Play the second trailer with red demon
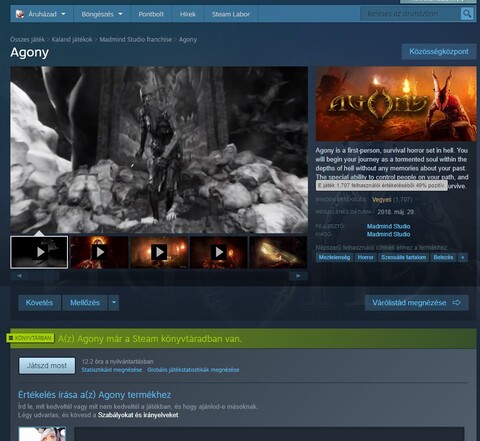480x441 pixels. pos(100,252)
